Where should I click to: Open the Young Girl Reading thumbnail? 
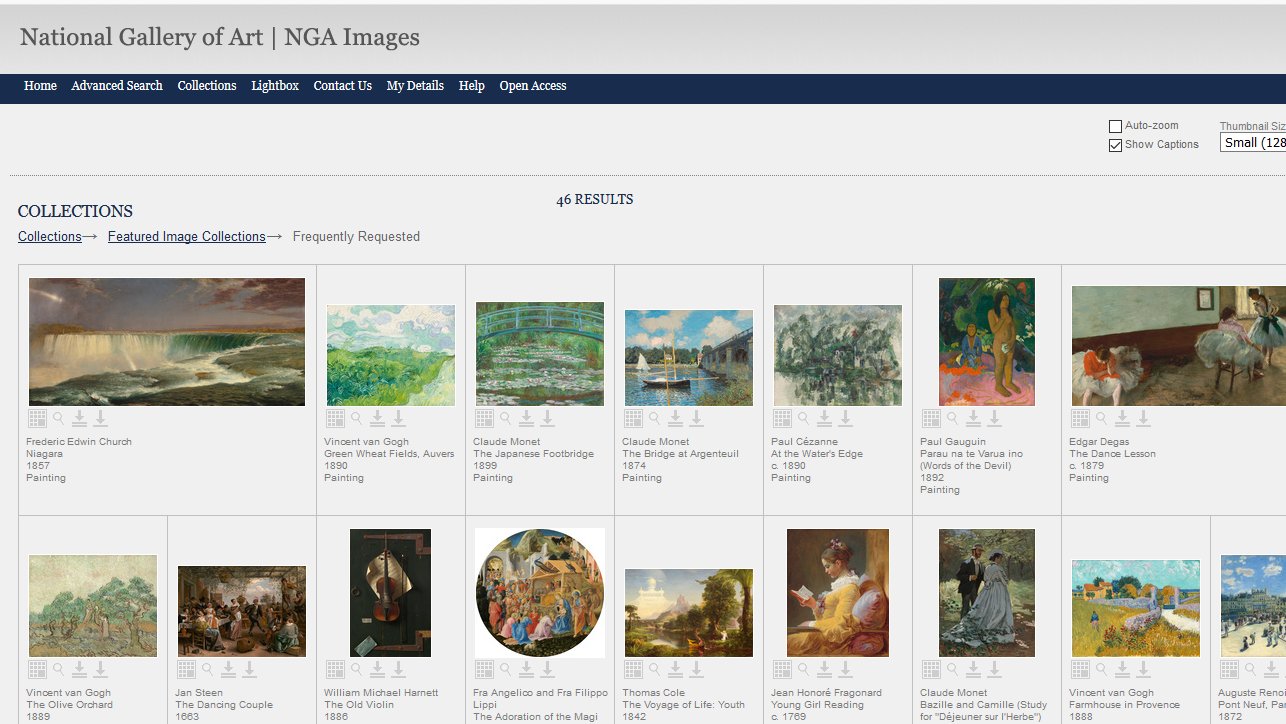[x=838, y=593]
